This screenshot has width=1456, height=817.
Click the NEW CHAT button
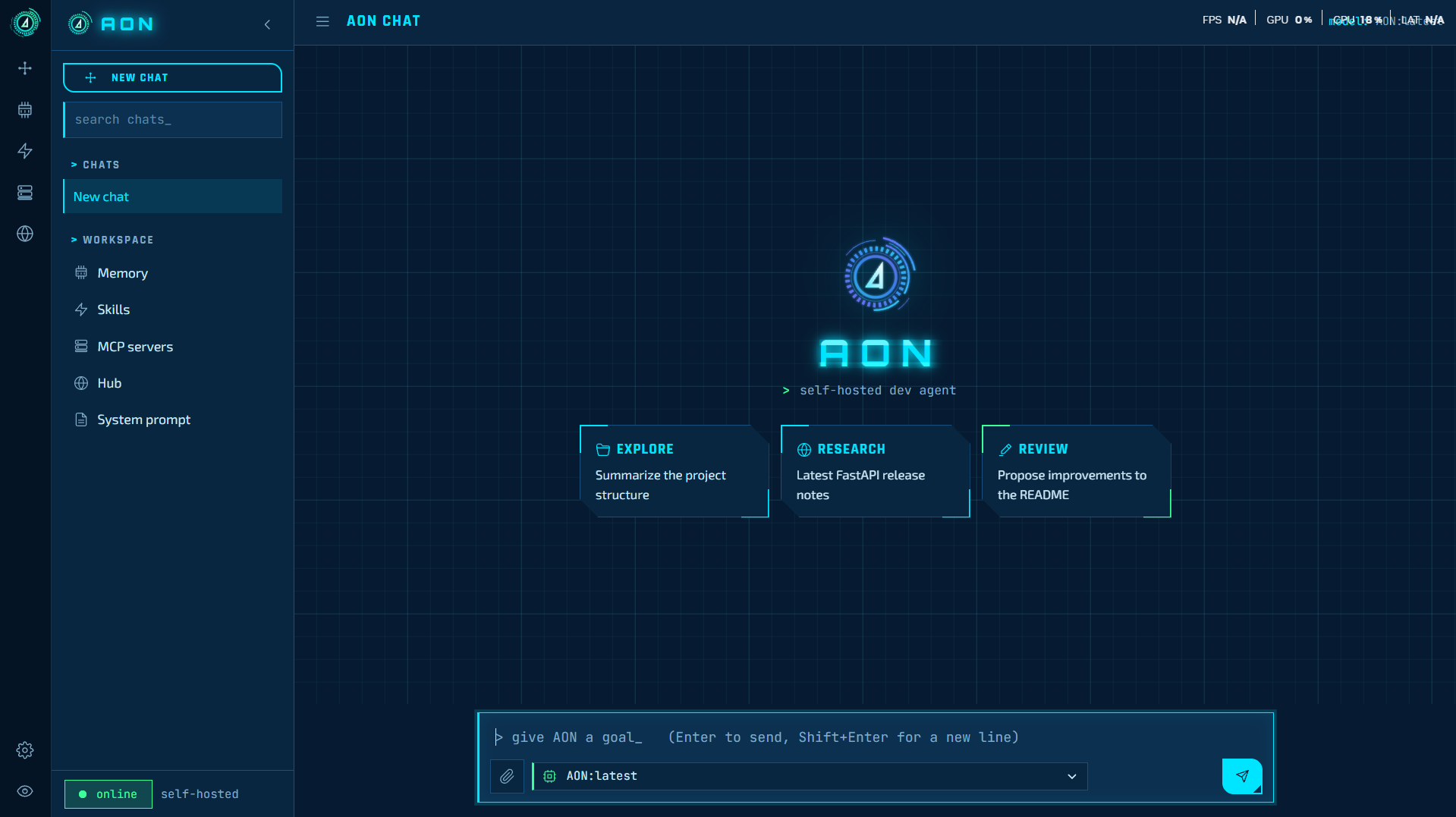pos(172,77)
